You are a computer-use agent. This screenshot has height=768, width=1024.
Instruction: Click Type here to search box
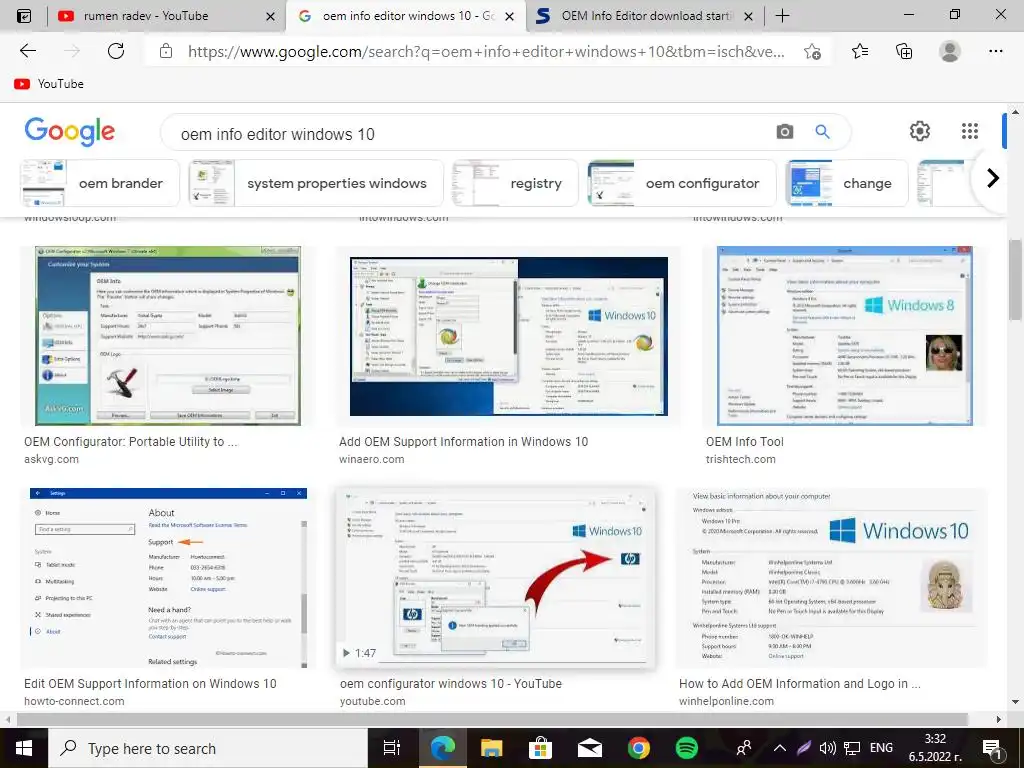click(207, 748)
